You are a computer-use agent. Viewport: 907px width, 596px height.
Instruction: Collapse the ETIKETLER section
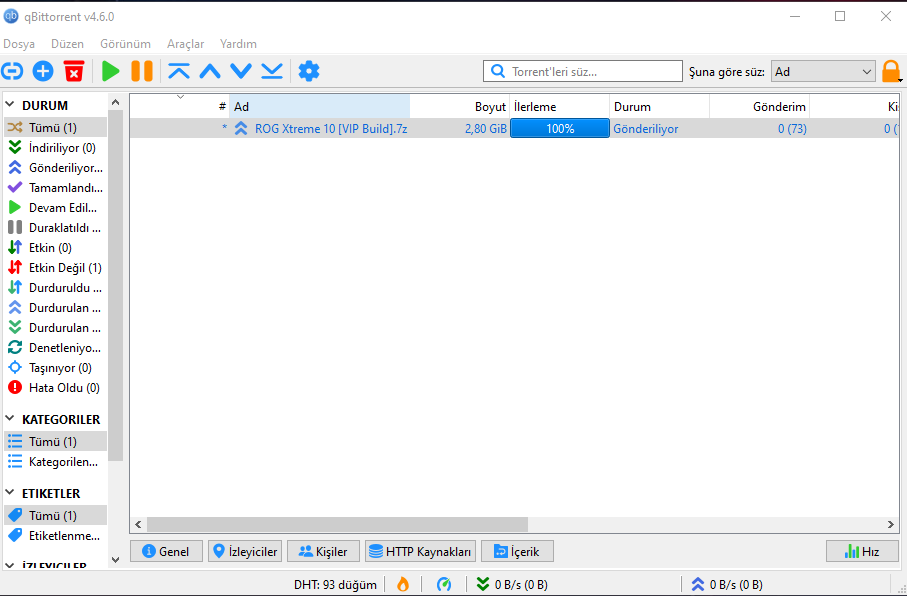(x=10, y=493)
